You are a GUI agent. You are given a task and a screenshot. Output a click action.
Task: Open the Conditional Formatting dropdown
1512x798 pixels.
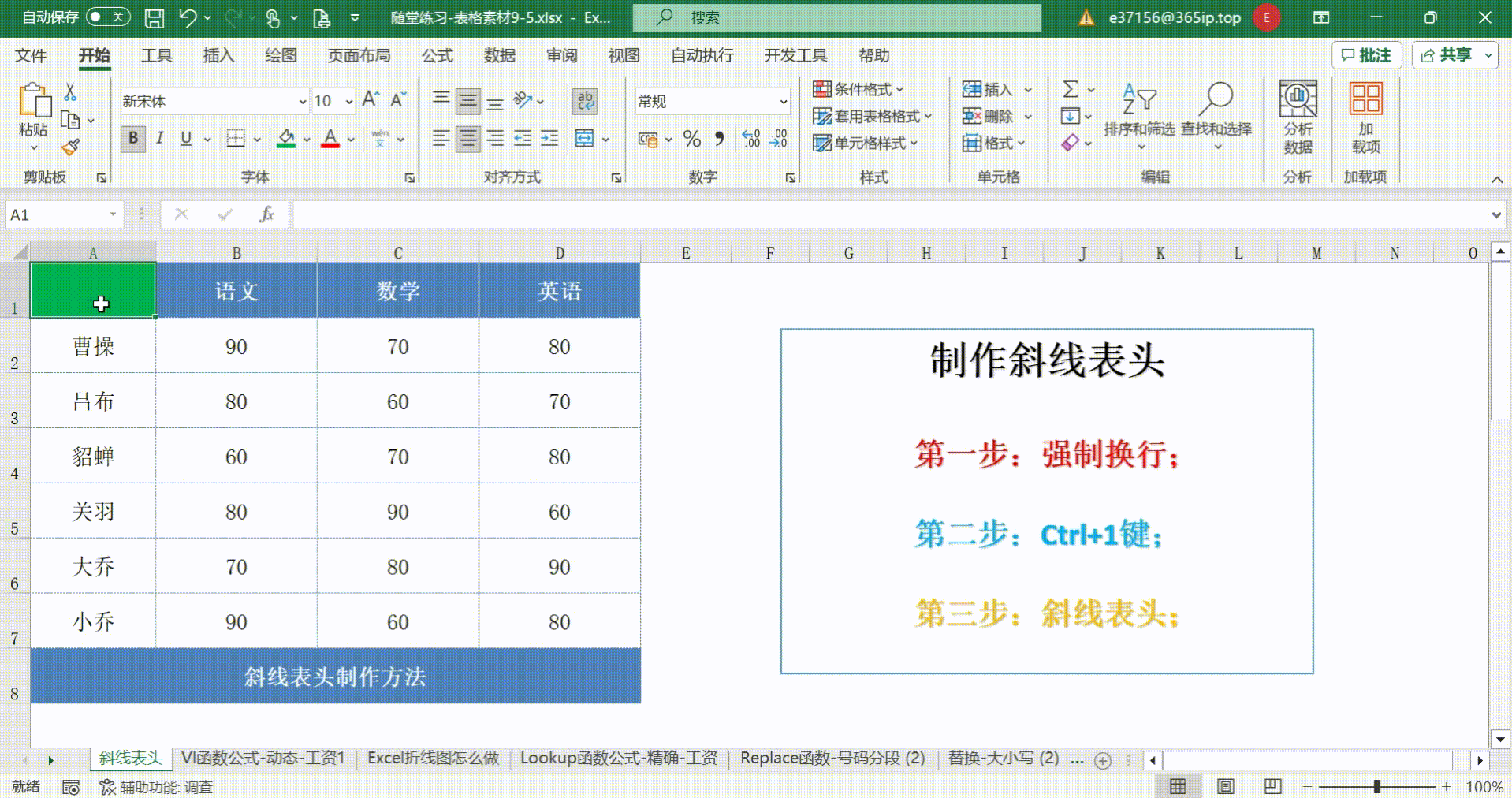(x=858, y=89)
